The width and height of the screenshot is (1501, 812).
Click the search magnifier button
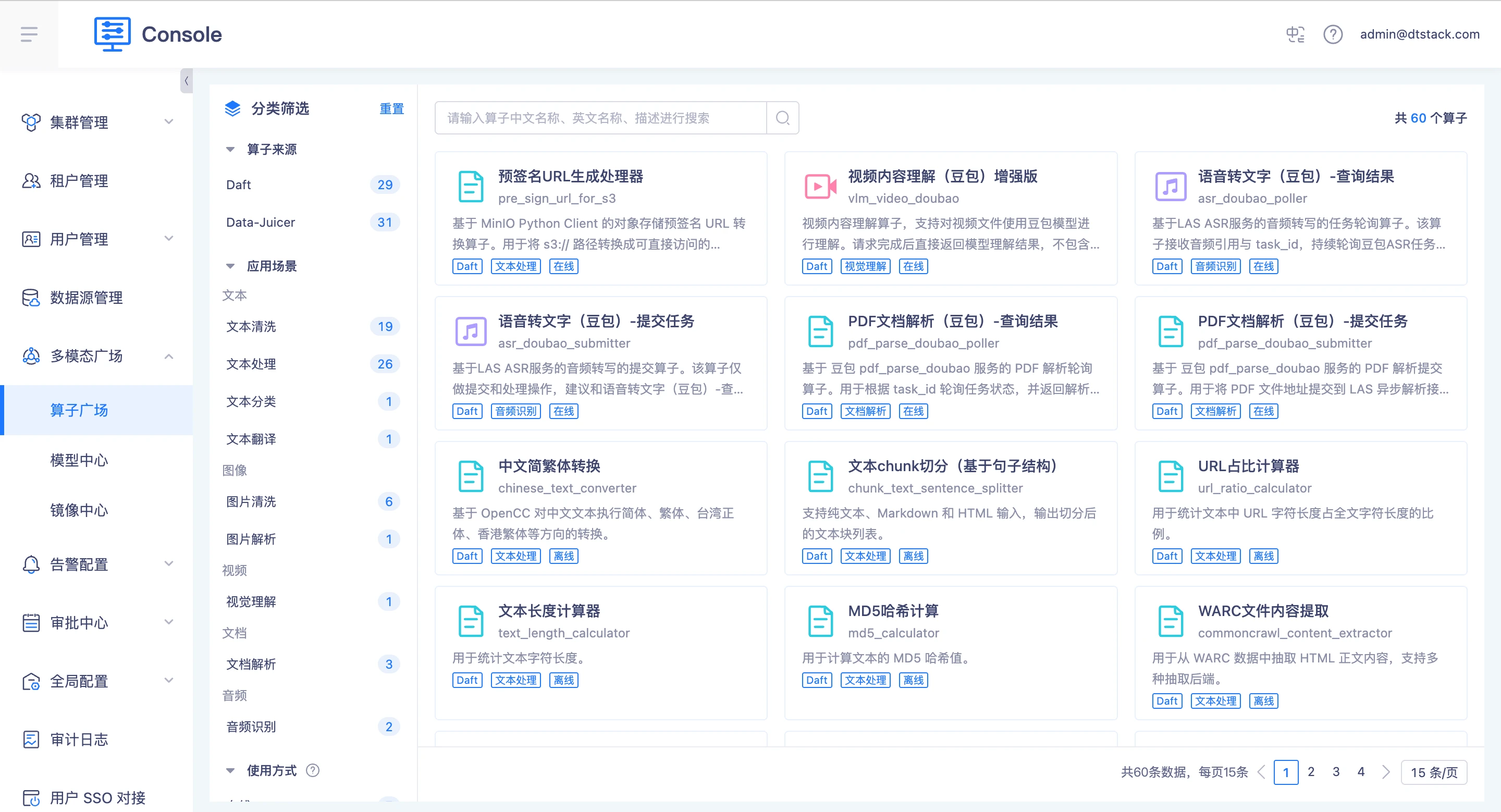click(x=782, y=118)
